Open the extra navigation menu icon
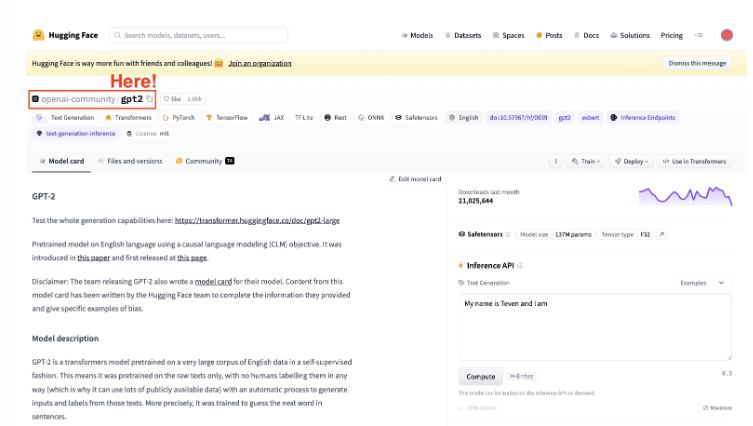 click(x=699, y=35)
